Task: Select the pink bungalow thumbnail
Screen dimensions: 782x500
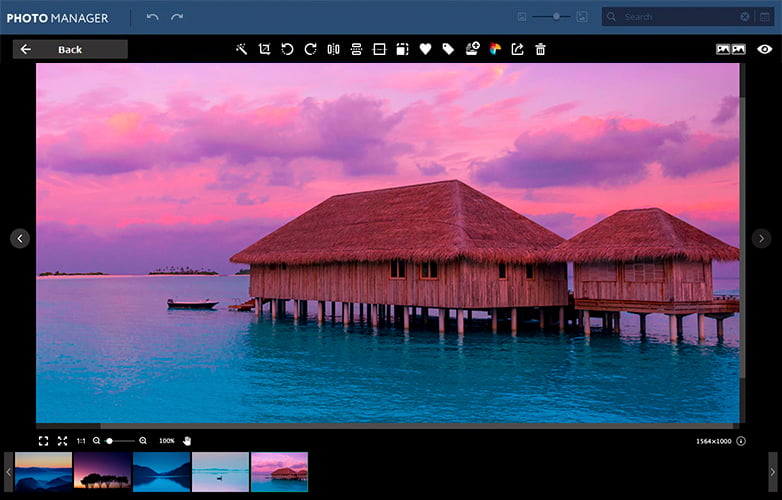Action: point(279,472)
